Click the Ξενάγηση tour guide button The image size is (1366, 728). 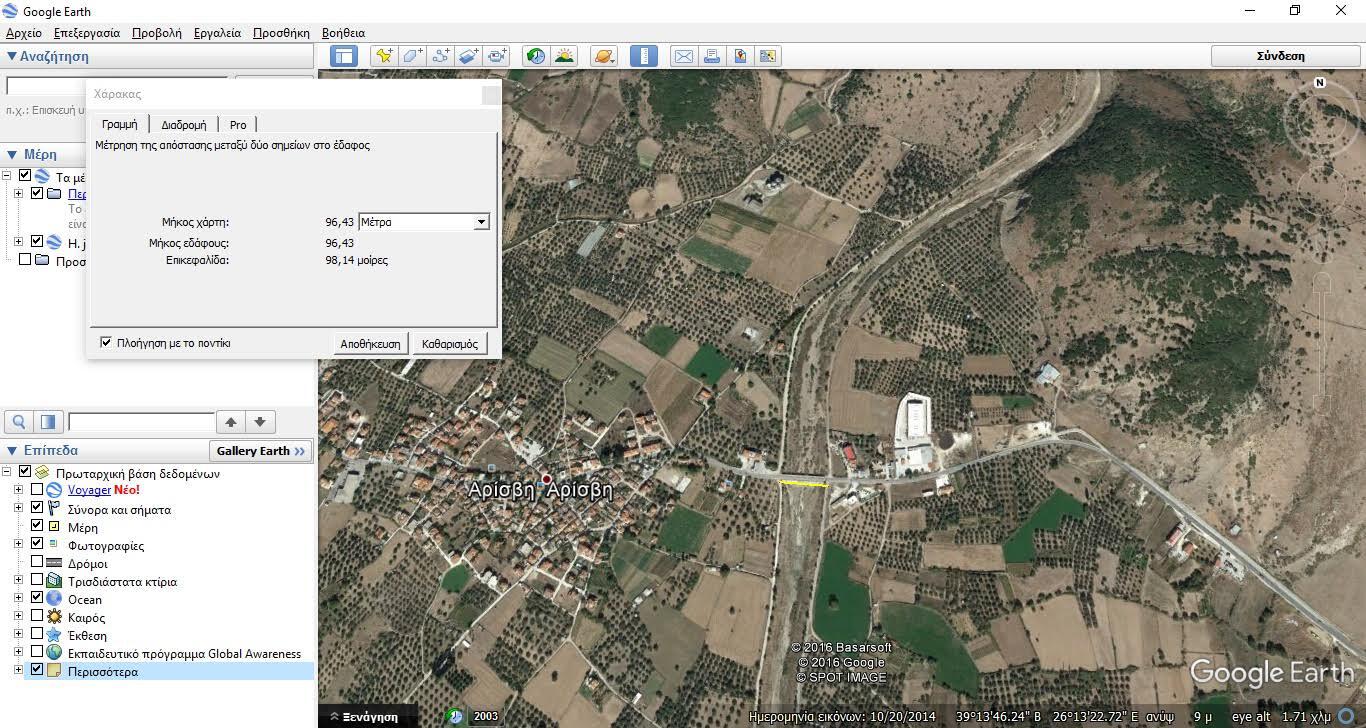click(364, 716)
